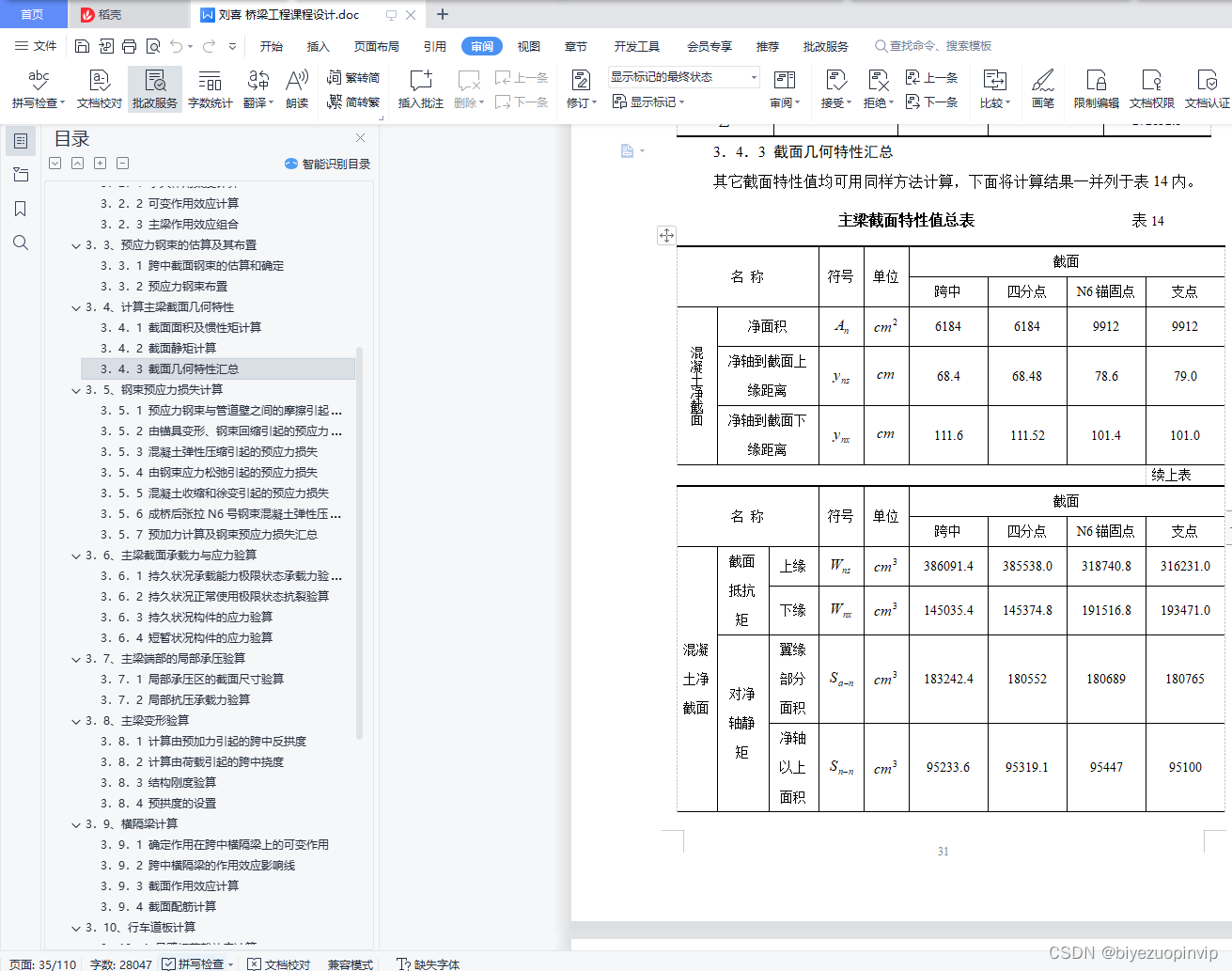Toggle the outline (目录) panel sidebar icon
The height and width of the screenshot is (971, 1232).
pyautogui.click(x=20, y=141)
